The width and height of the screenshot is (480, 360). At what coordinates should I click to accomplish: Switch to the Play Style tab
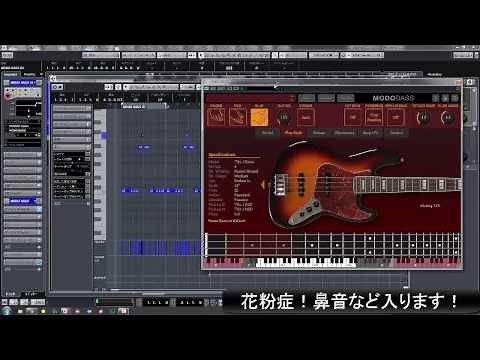click(x=293, y=133)
